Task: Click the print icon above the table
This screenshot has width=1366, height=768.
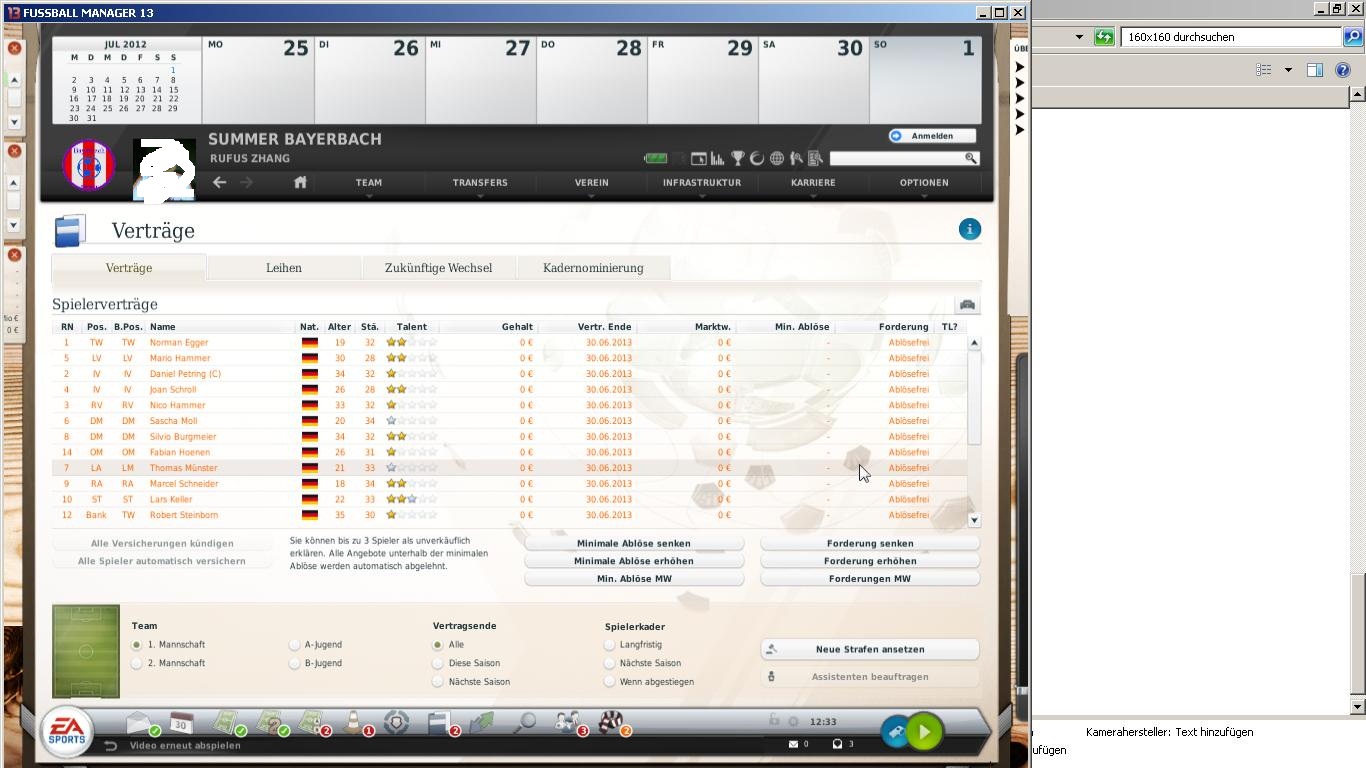Action: pos(966,304)
